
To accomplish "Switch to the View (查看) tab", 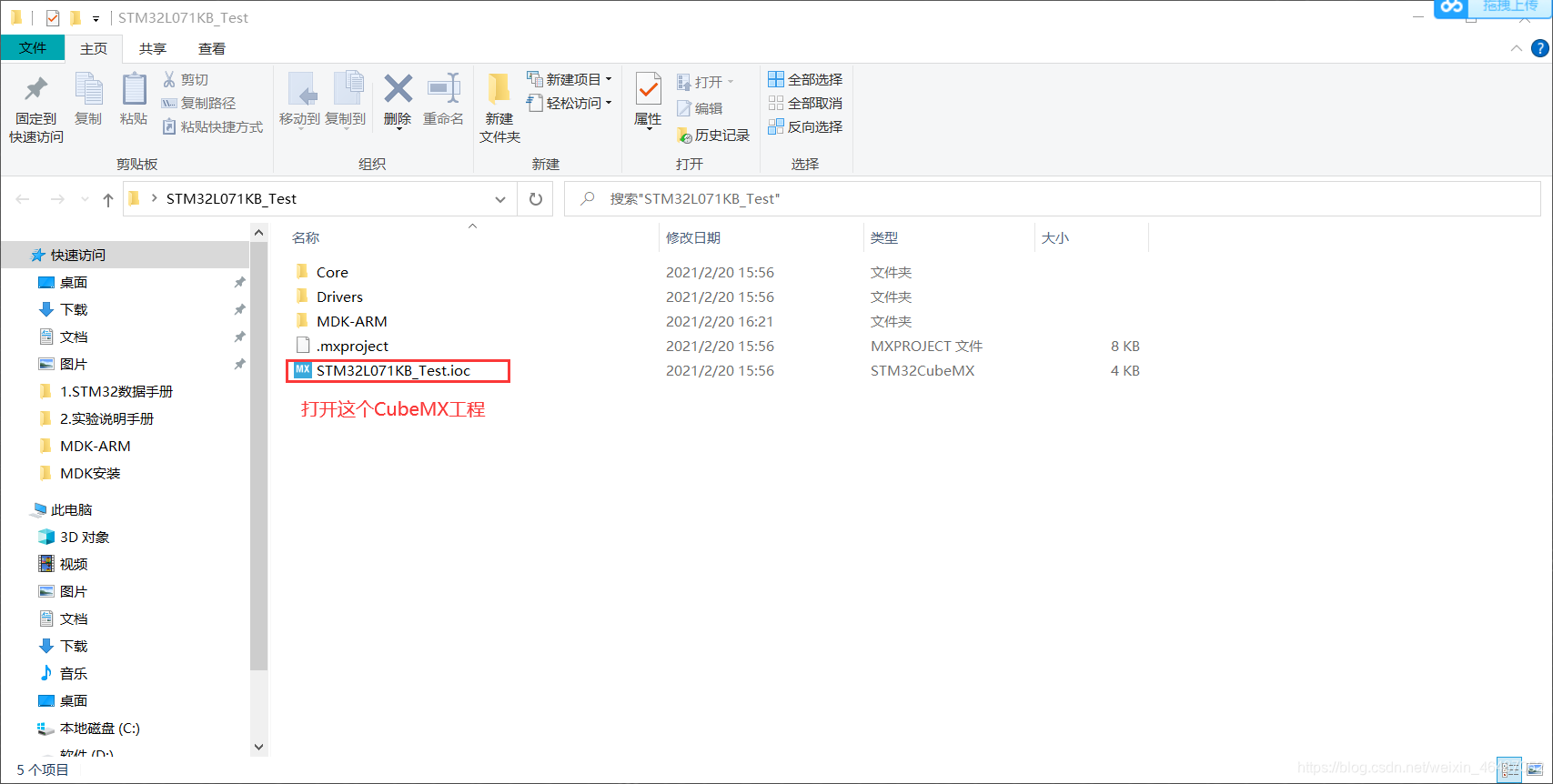I will click(x=212, y=48).
